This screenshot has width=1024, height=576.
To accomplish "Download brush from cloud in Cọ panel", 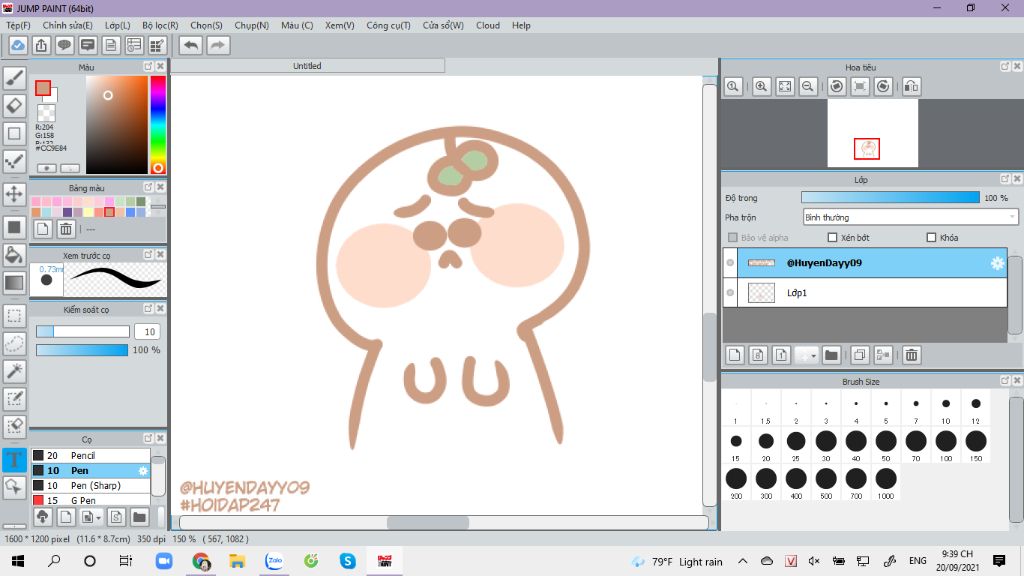I will coord(42,517).
